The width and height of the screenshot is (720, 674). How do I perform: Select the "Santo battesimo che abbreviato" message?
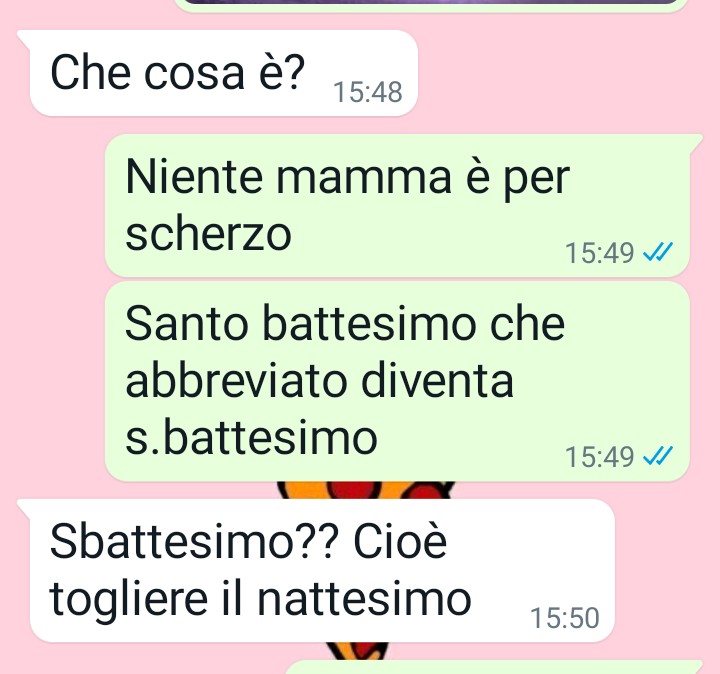click(398, 381)
